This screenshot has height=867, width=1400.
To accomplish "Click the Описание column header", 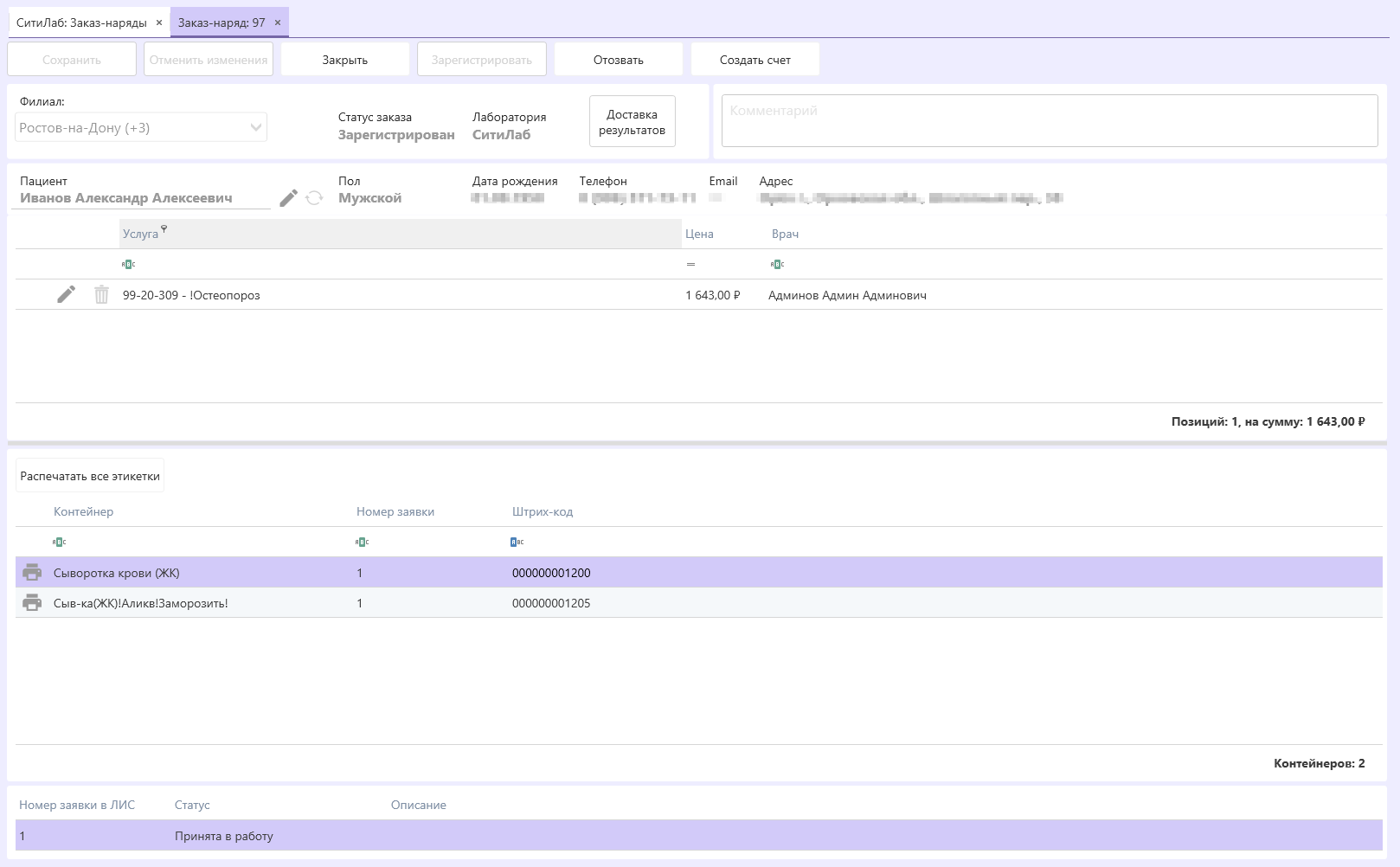I will [x=419, y=805].
